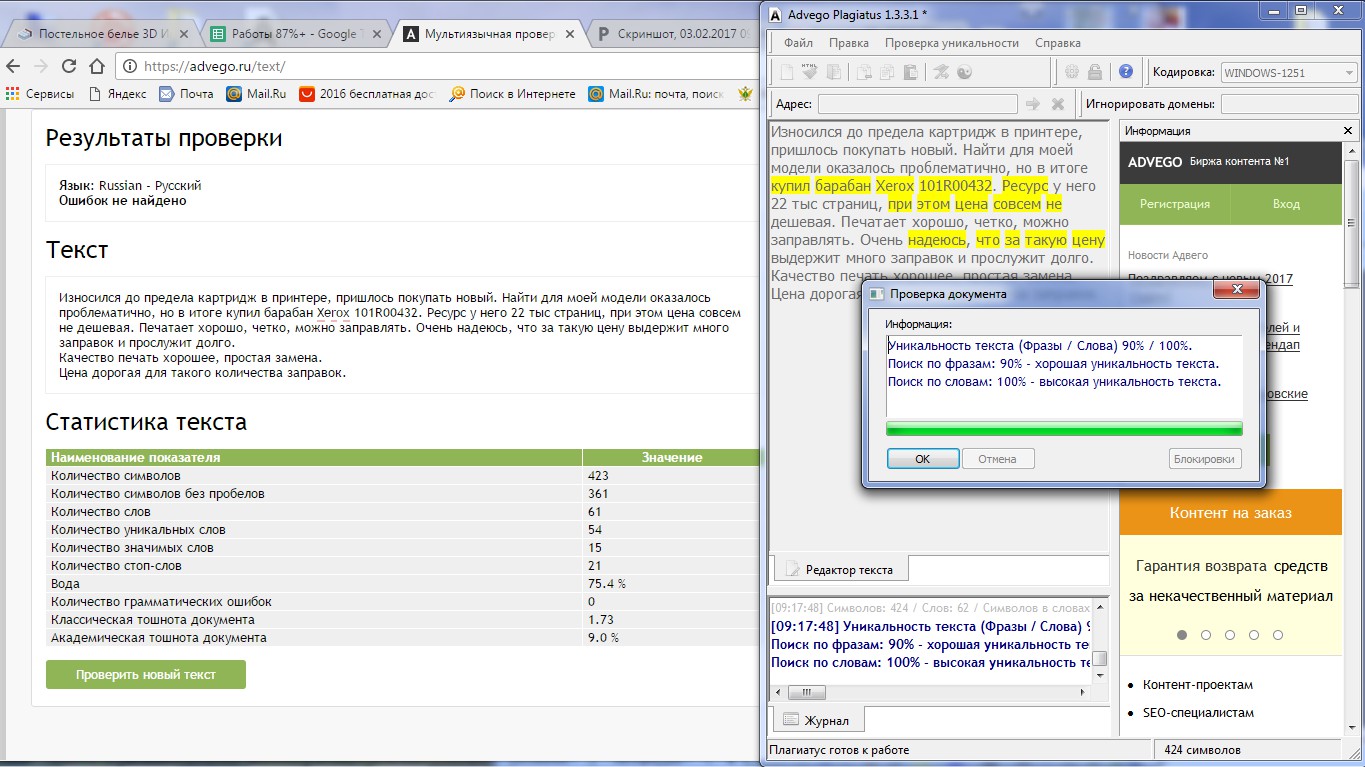Click the browser home icon
This screenshot has width=1365, height=767.
coord(96,66)
